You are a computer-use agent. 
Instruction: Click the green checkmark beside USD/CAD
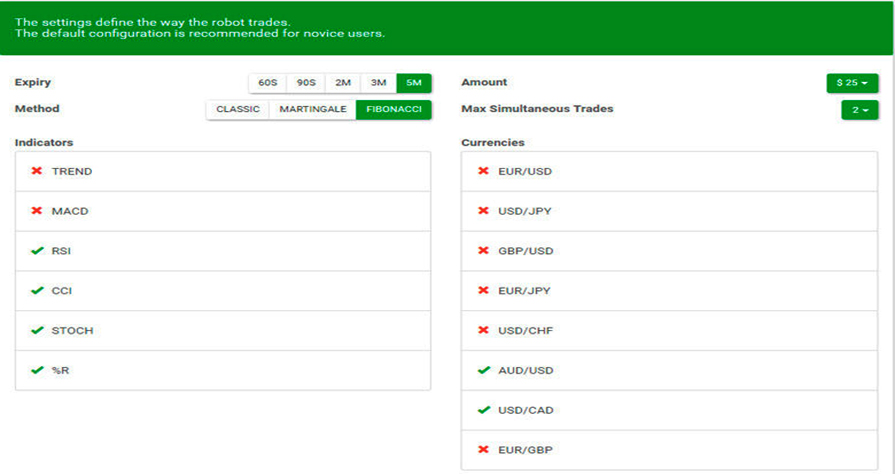pos(484,410)
